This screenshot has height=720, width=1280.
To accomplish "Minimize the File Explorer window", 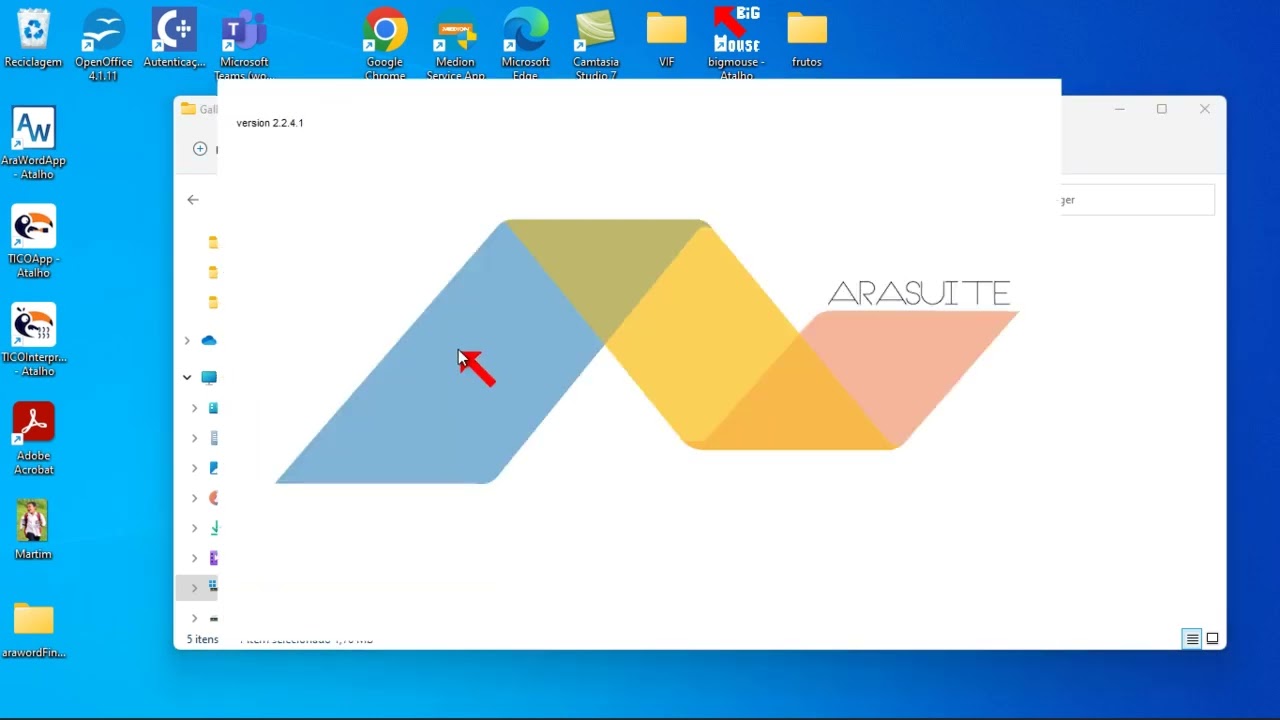I will click(x=1120, y=109).
